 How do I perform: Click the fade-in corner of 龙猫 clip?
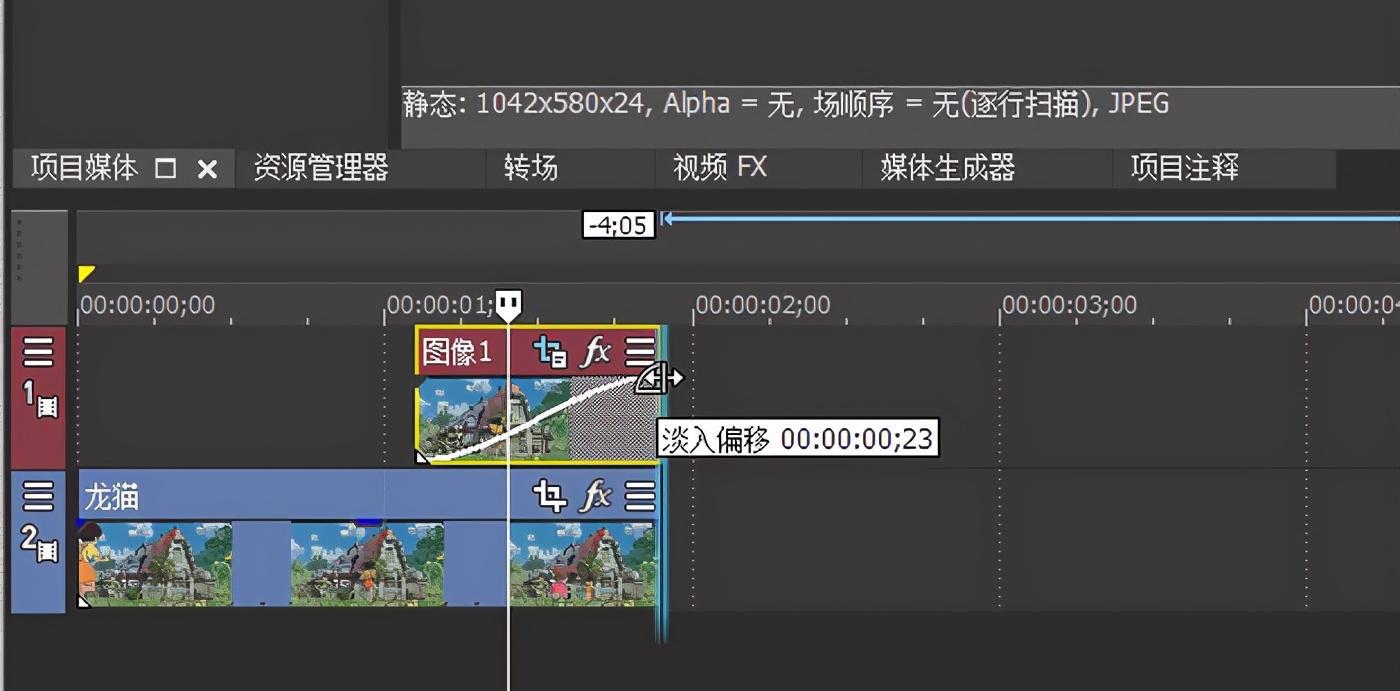[84, 600]
